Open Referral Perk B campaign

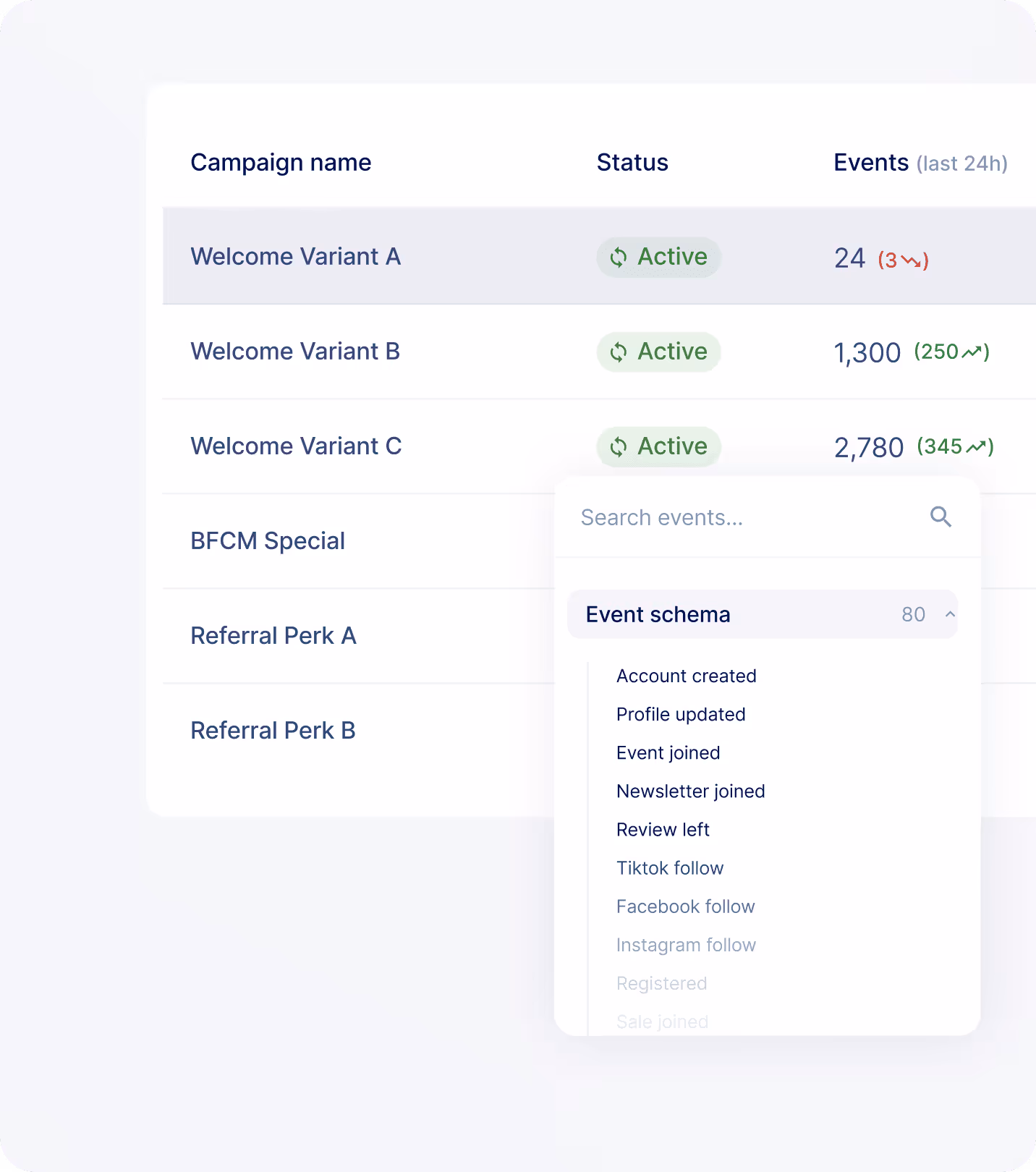273,731
